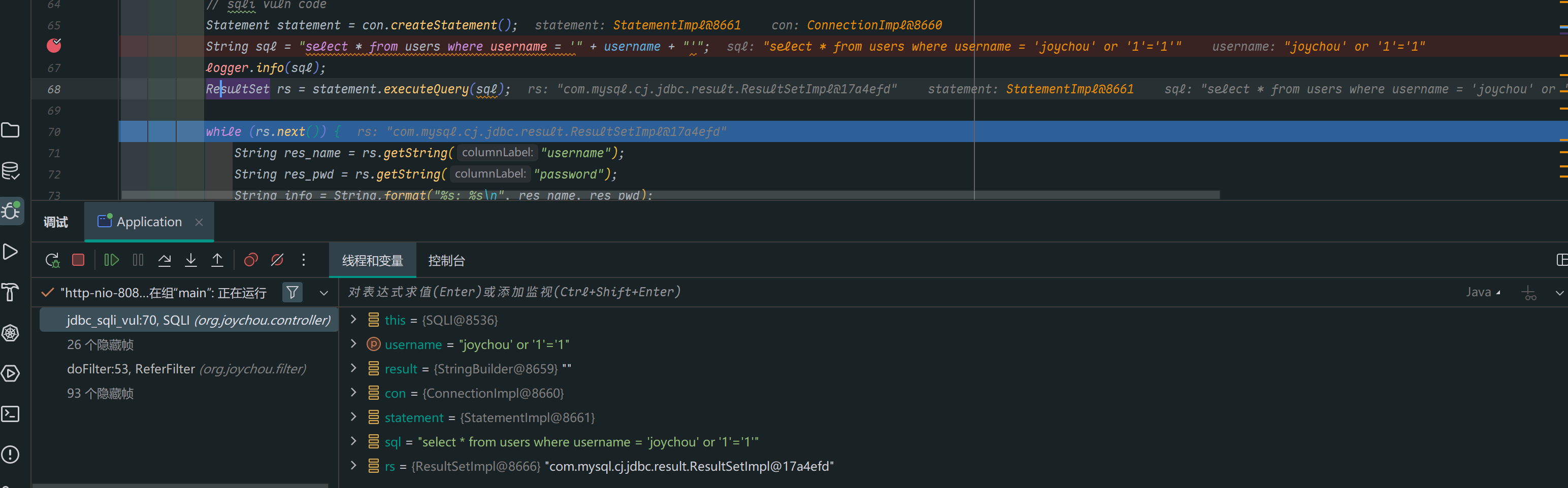Switch to the 控制台 console tab
1568x488 pixels.
[x=446, y=260]
